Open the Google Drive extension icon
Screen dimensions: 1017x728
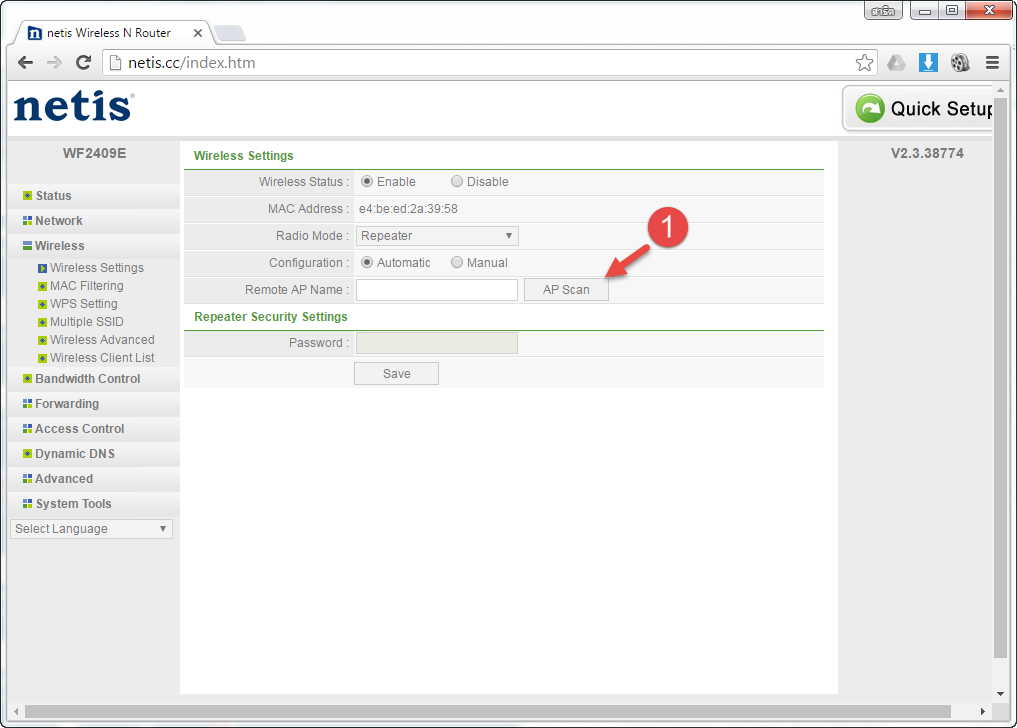tap(896, 63)
